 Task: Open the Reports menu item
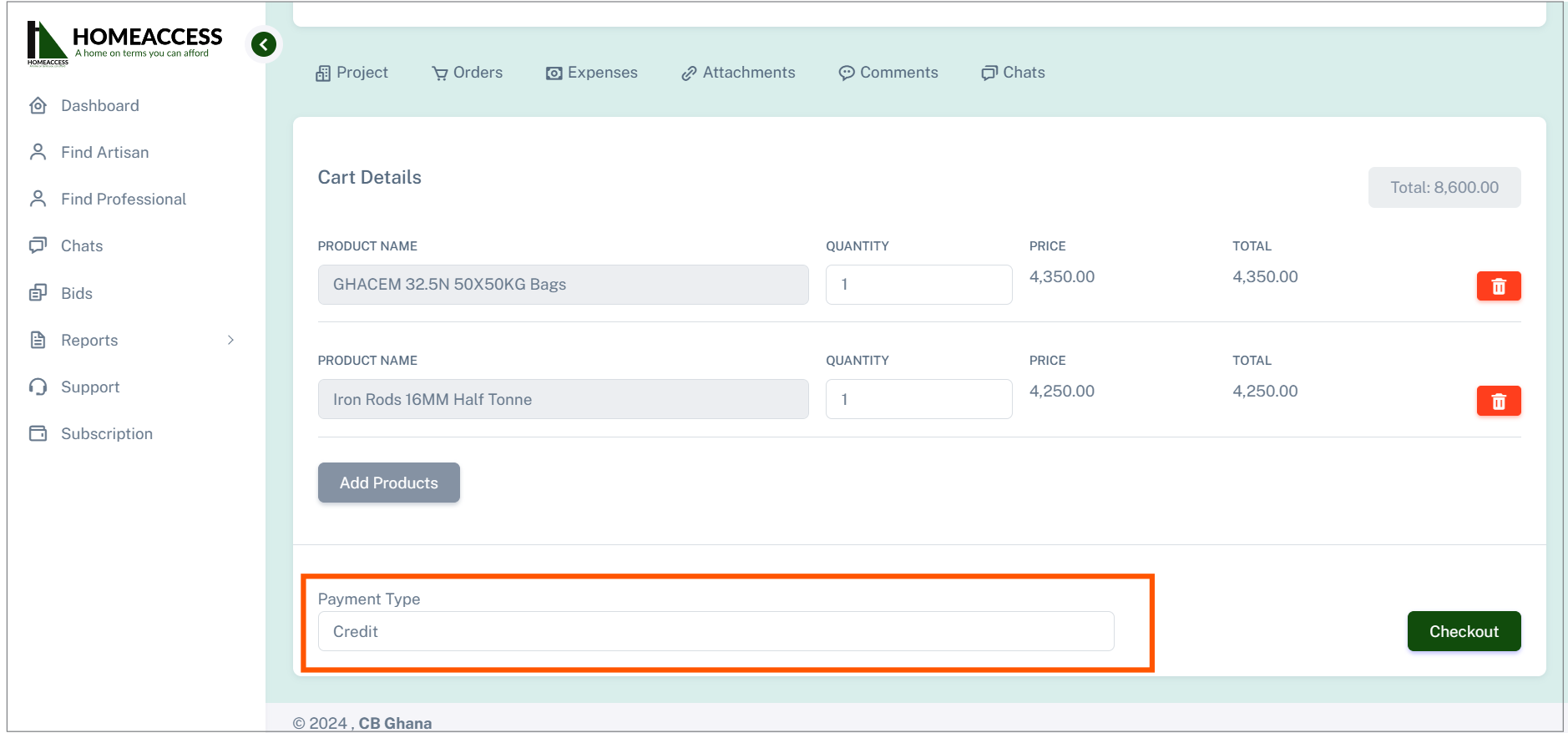pos(89,340)
